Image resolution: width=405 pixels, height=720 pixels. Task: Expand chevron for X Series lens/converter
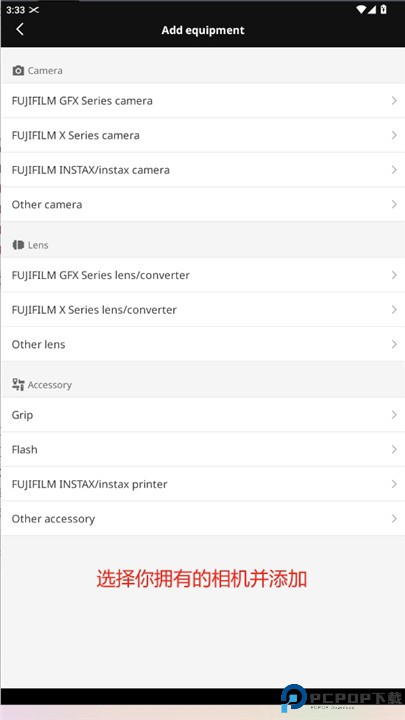click(x=394, y=310)
